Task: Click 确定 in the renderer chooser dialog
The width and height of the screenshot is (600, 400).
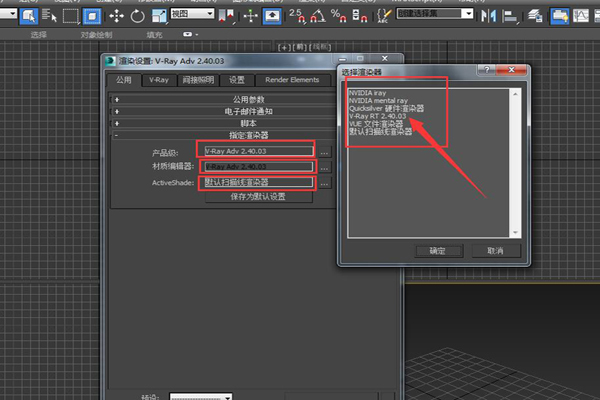Action: [x=438, y=251]
